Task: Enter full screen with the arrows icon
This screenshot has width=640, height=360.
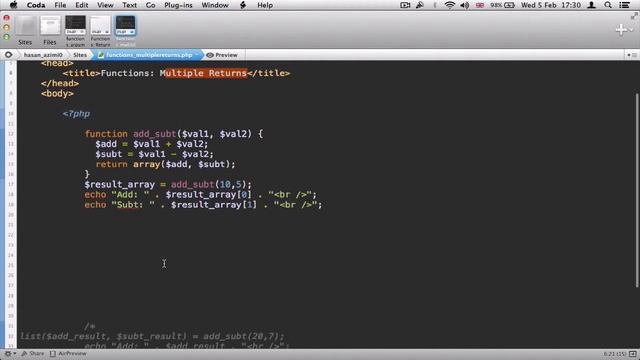Action: [634, 16]
